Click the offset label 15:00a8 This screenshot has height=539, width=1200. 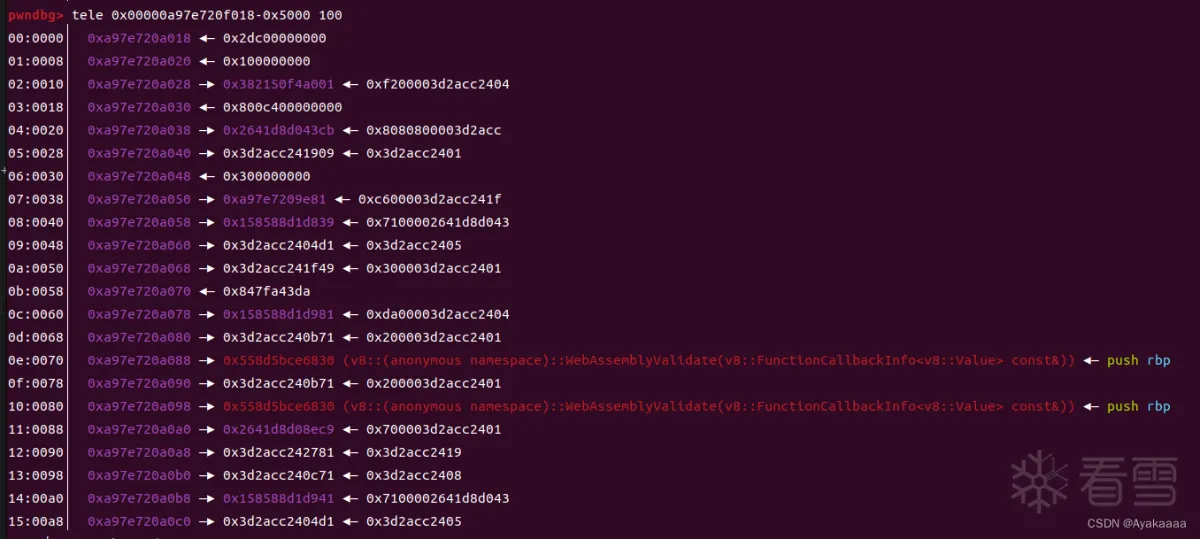click(35, 521)
